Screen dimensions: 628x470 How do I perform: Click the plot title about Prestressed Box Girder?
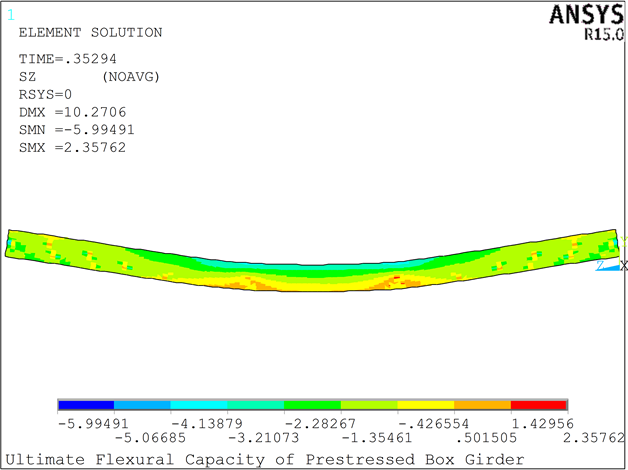[264, 459]
